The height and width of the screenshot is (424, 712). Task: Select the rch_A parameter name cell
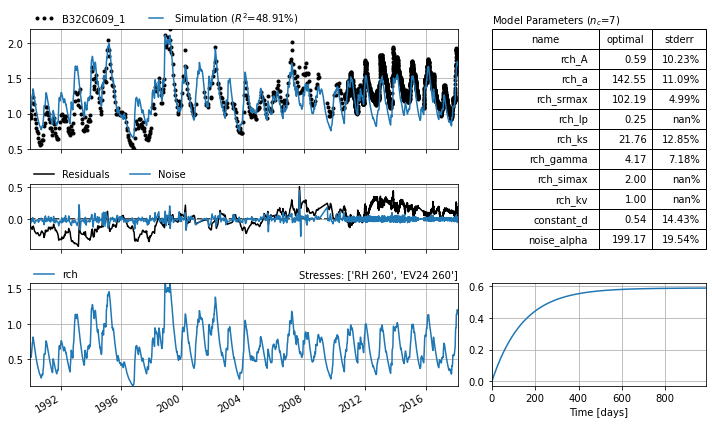pyautogui.click(x=546, y=59)
